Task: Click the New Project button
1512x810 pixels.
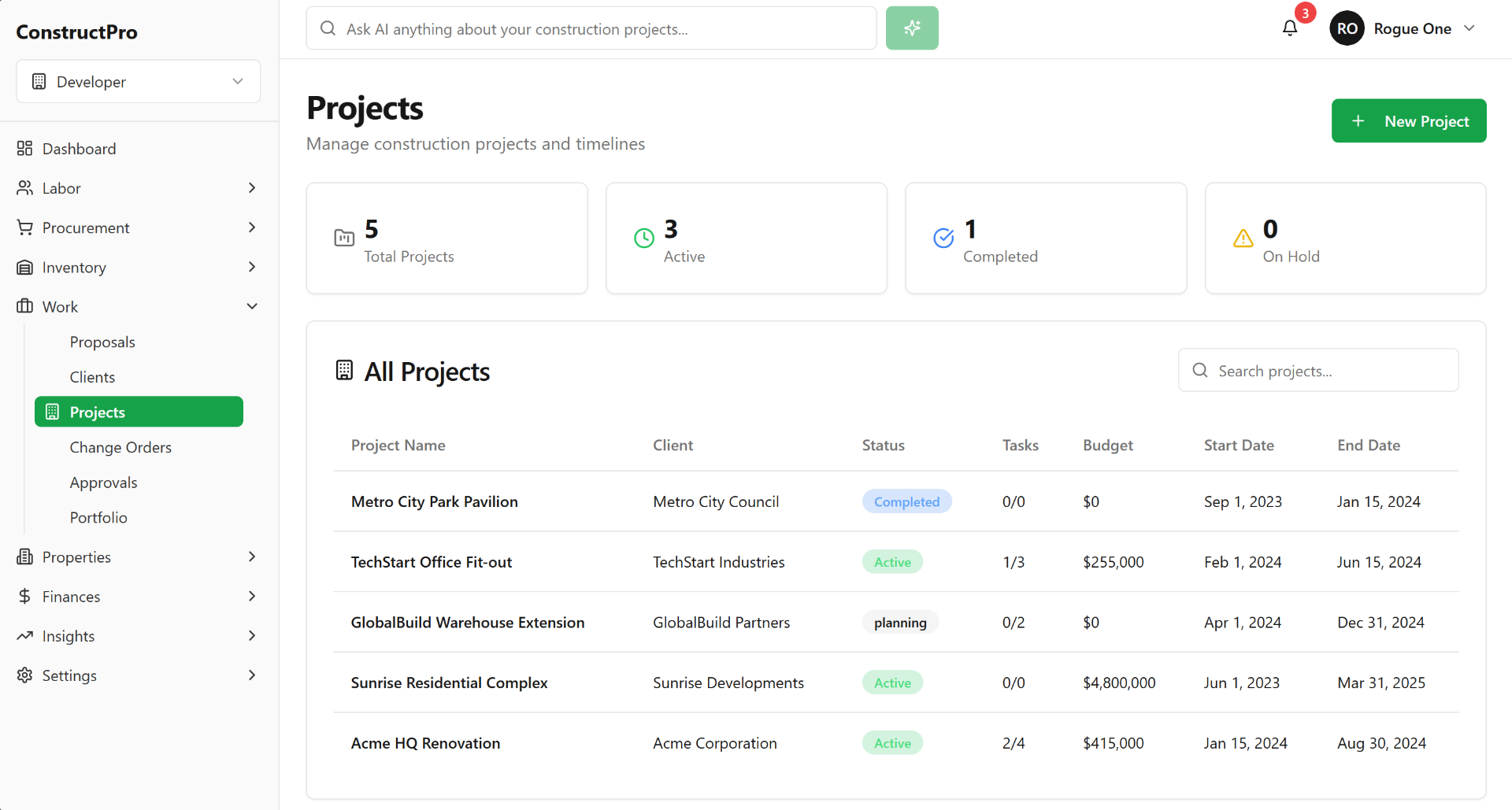Action: 1409,120
